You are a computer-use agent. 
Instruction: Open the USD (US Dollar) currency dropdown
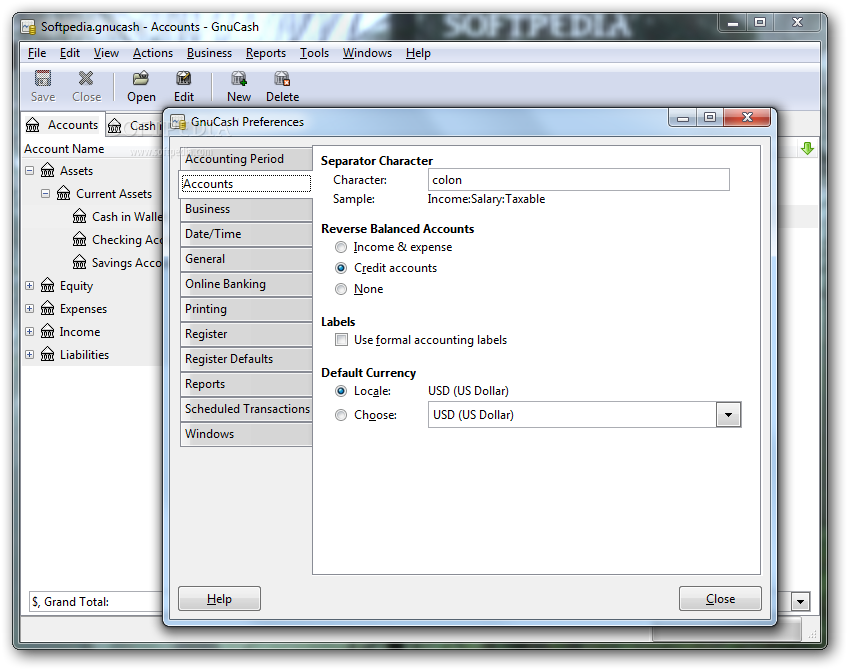[728, 415]
